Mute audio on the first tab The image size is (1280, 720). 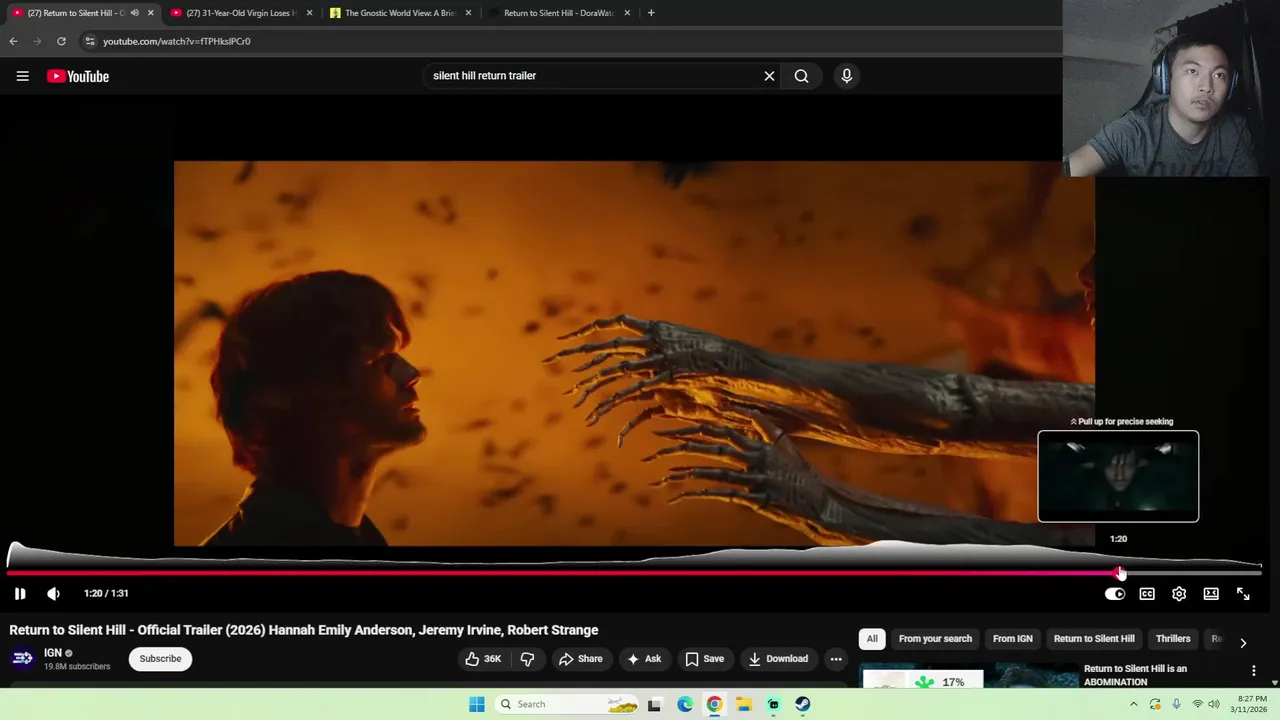(x=135, y=13)
